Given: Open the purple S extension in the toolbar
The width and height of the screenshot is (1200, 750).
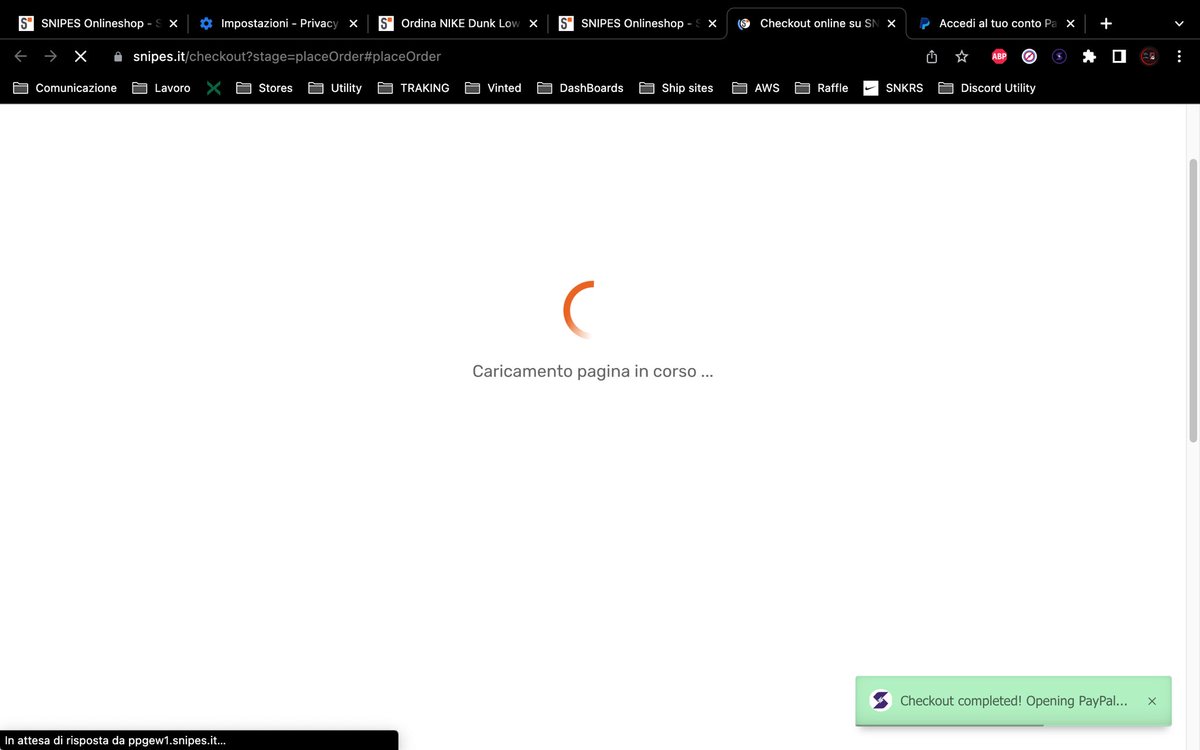Looking at the screenshot, I should 1059,57.
